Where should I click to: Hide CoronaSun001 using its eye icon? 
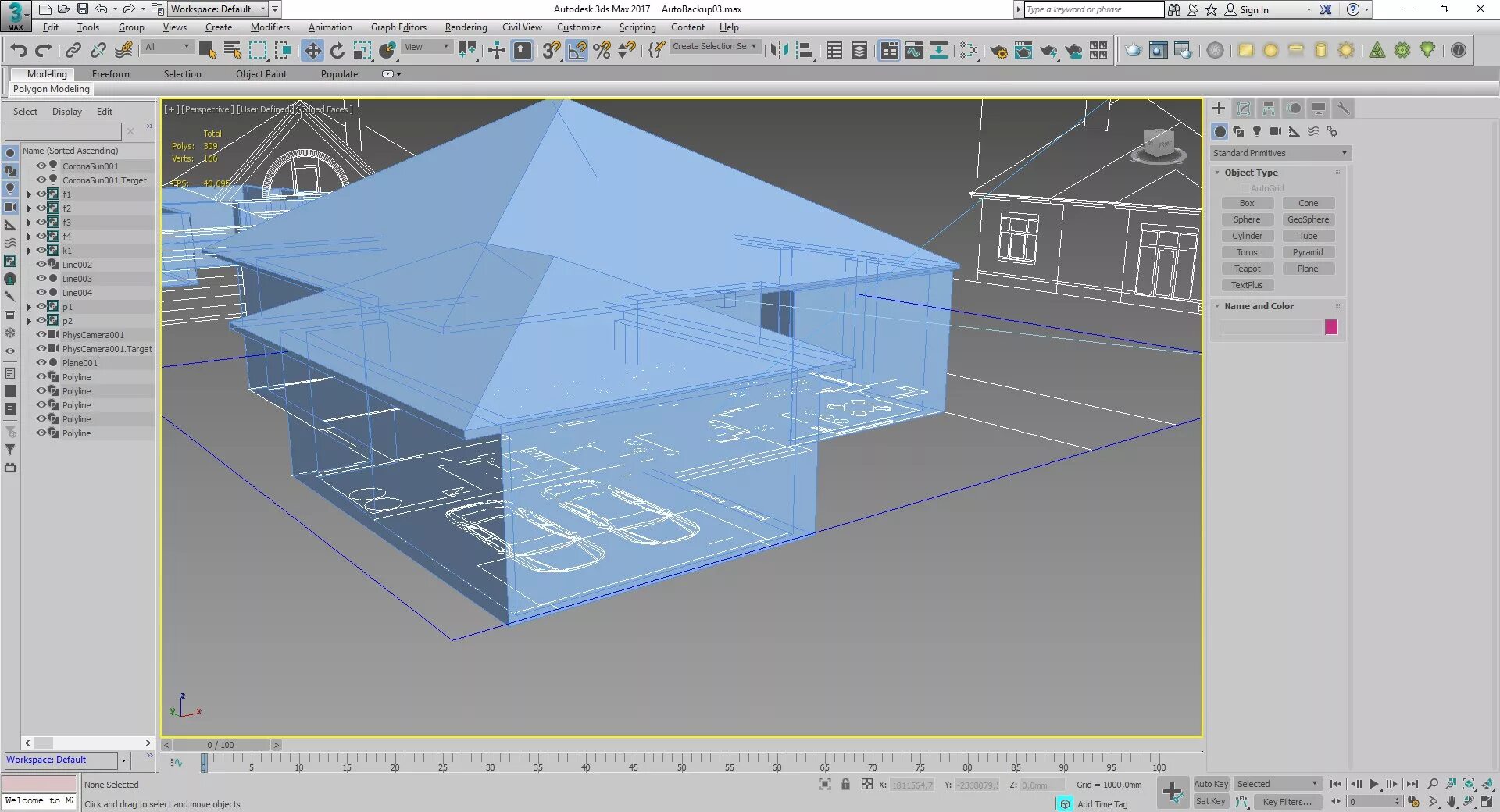tap(41, 166)
